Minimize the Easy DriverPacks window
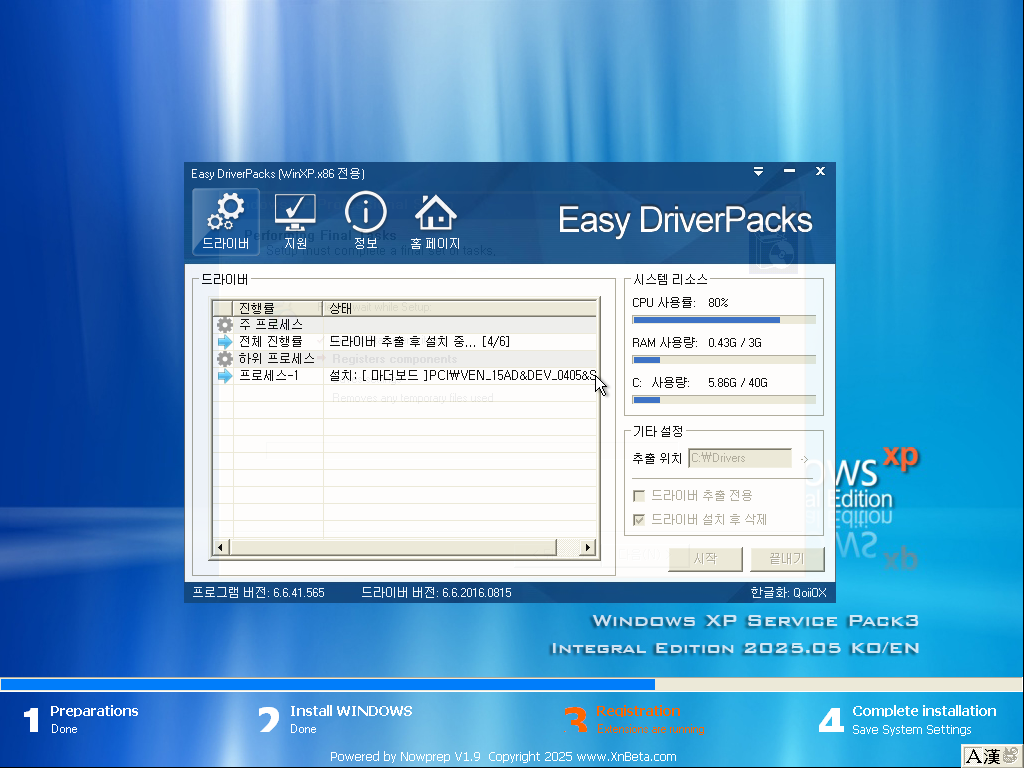Screen dimensions: 1024x768 pyautogui.click(x=790, y=171)
